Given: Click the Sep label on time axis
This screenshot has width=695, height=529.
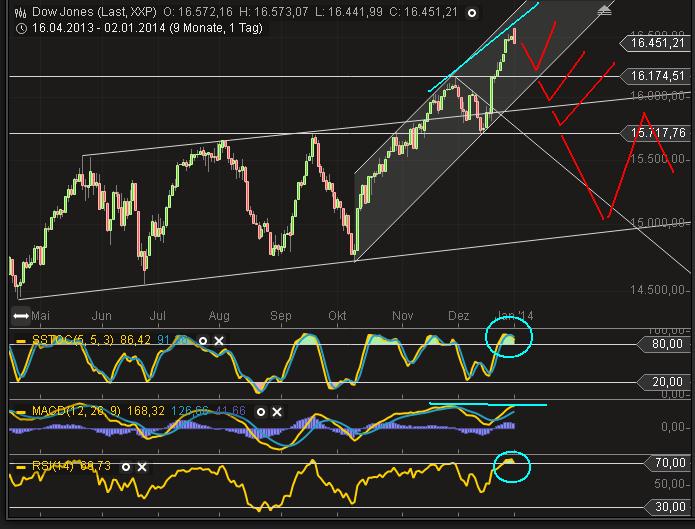Looking at the screenshot, I should [x=281, y=316].
